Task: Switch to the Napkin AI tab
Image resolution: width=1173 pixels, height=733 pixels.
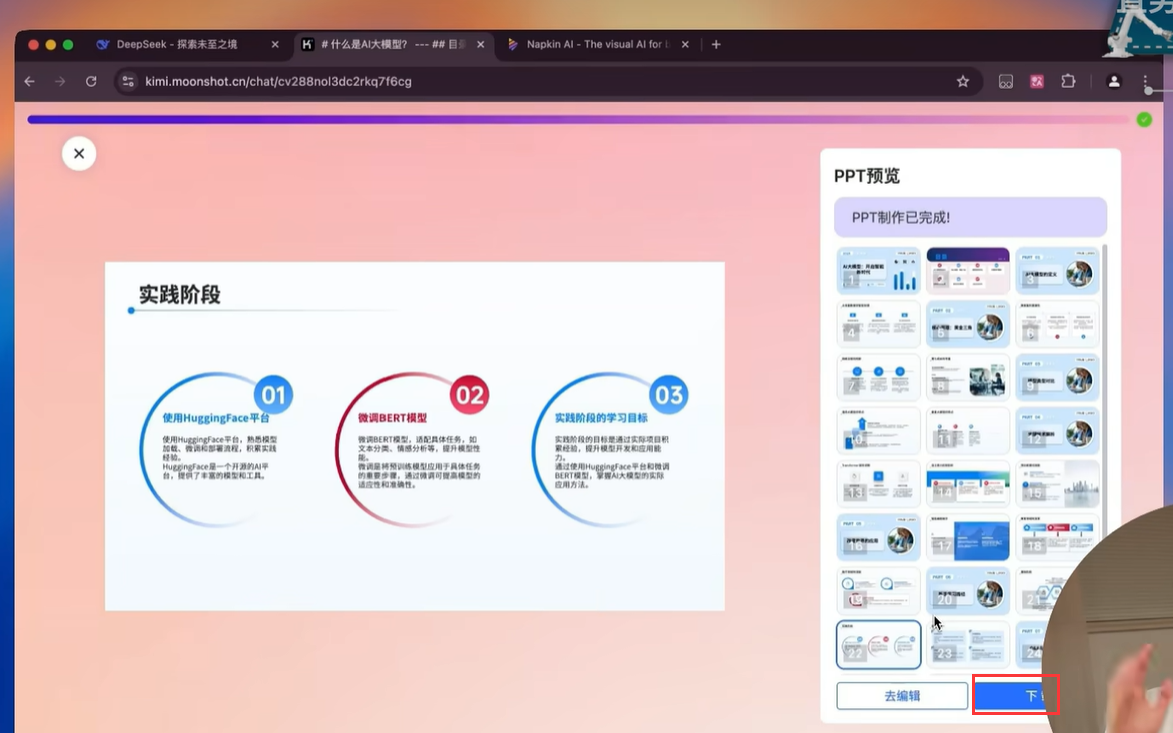Action: pyautogui.click(x=597, y=45)
